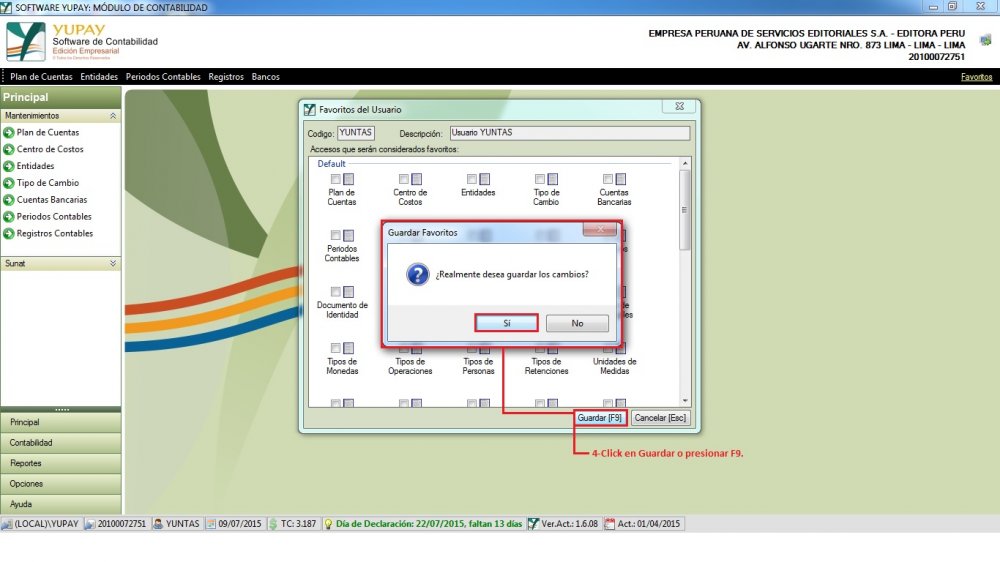Click the calendar icon next to 09/07/2015
Viewport: 1000px width, 562px height.
[x=211, y=524]
